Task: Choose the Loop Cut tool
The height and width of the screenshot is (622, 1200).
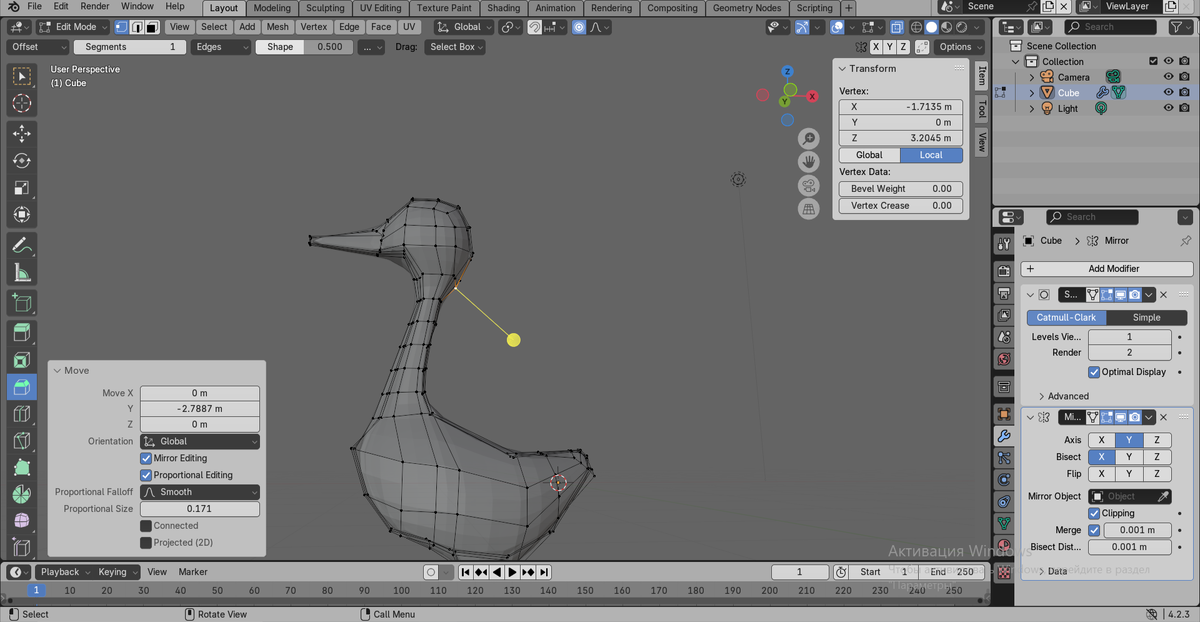Action: (x=21, y=414)
